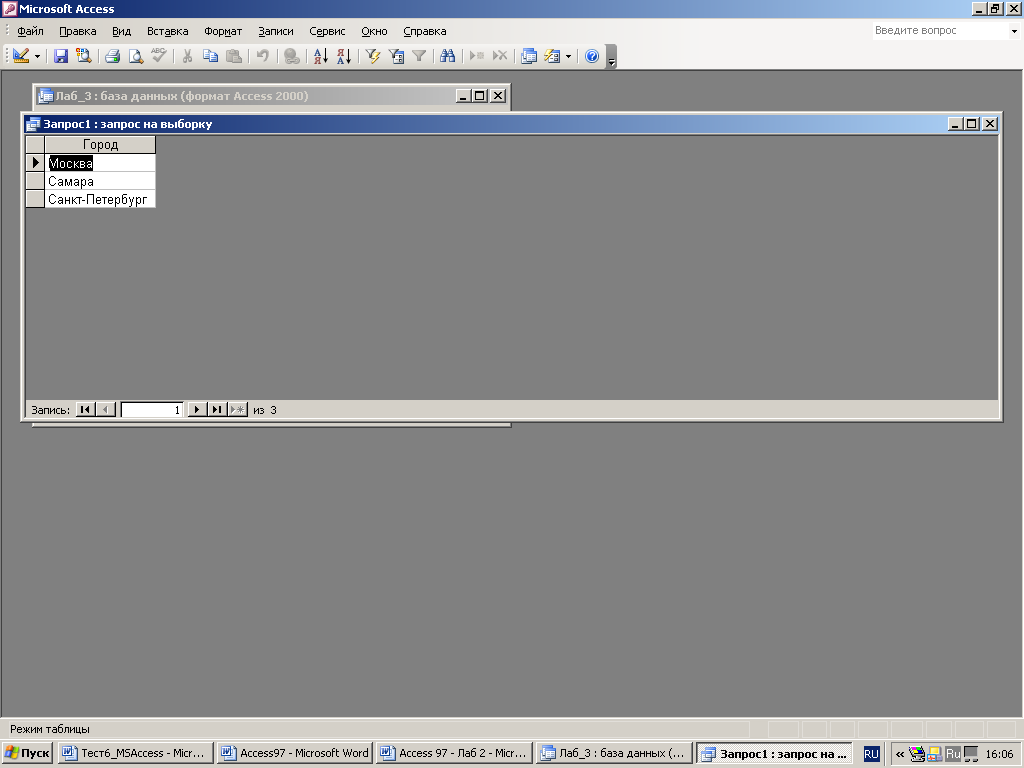Screen dimensions: 1024x768
Task: Click the New Object AutoForm icon
Action: tap(552, 56)
